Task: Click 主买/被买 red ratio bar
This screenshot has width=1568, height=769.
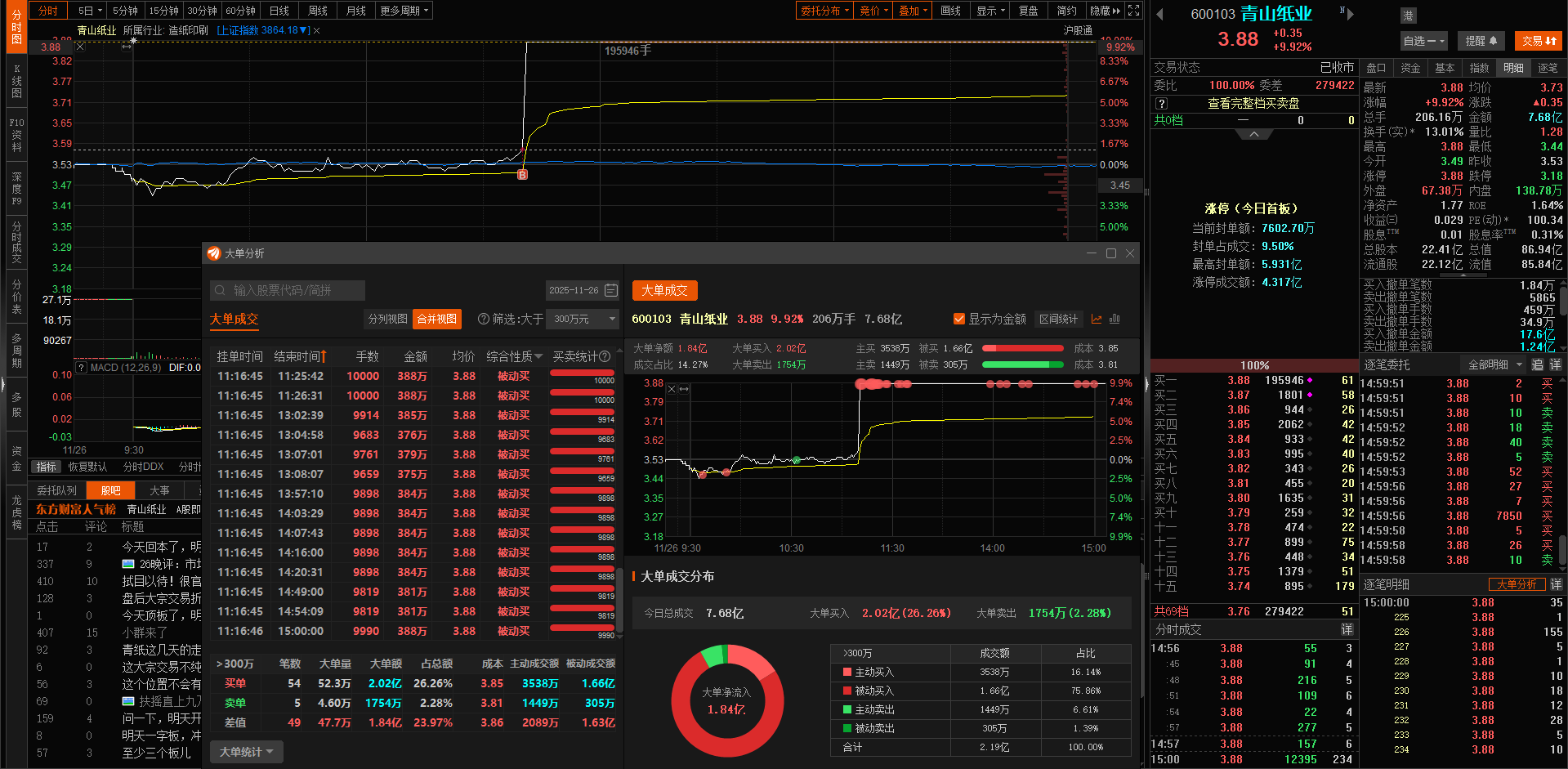Action: (x=1022, y=348)
